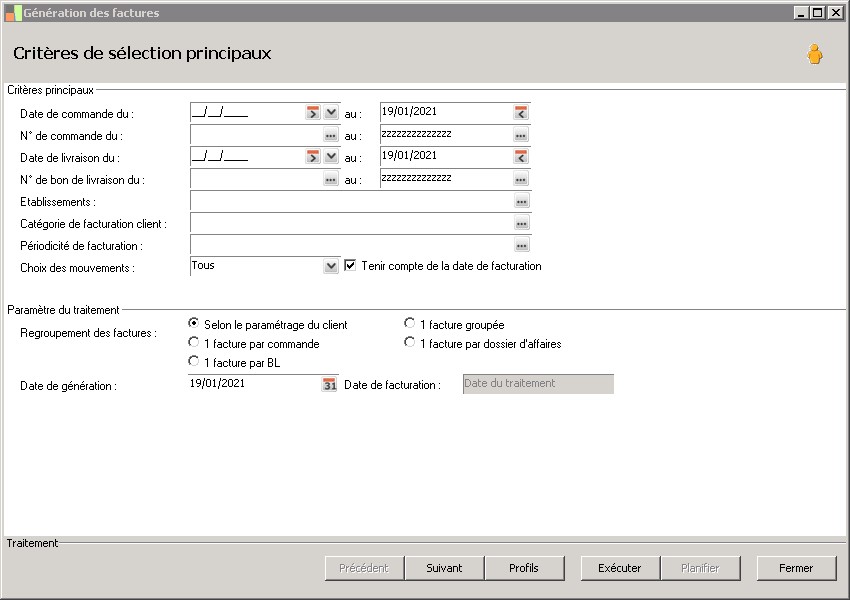The height and width of the screenshot is (600, 850).
Task: Click the window title bar app icon
Action: (13, 13)
